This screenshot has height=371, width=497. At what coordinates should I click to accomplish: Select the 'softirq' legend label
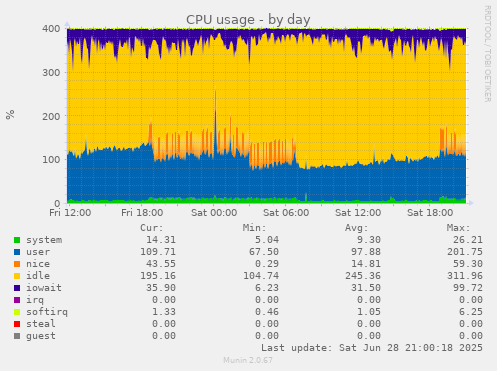[x=47, y=312]
